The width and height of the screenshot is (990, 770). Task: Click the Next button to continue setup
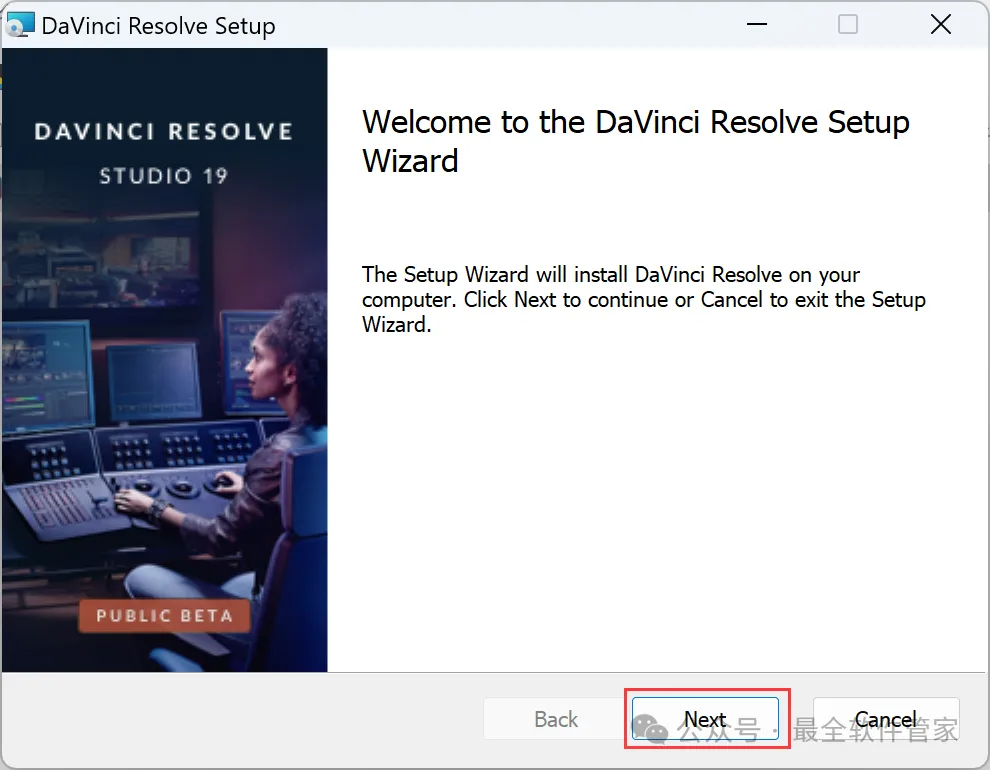point(705,718)
